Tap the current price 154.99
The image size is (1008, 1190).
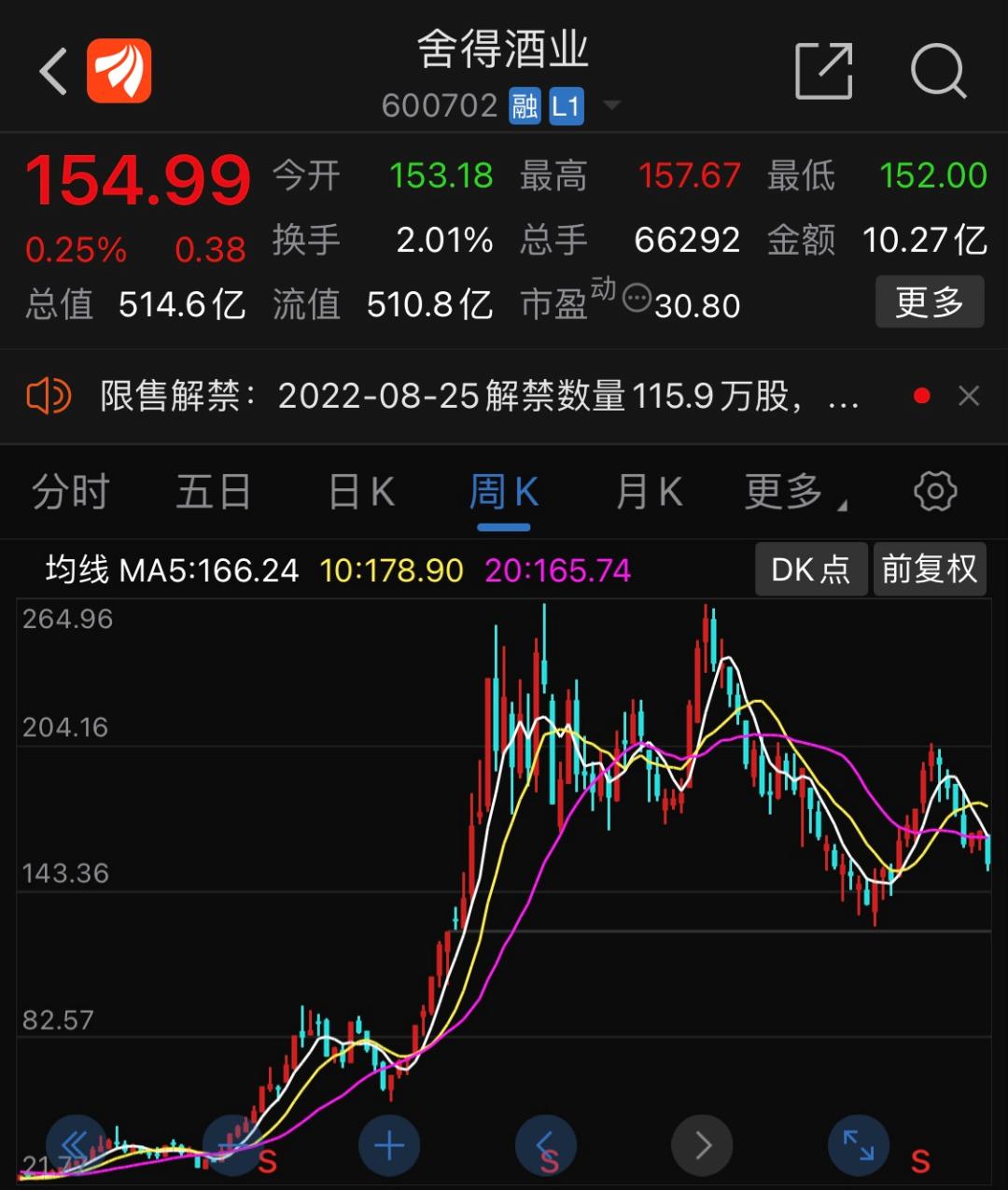pos(138,179)
